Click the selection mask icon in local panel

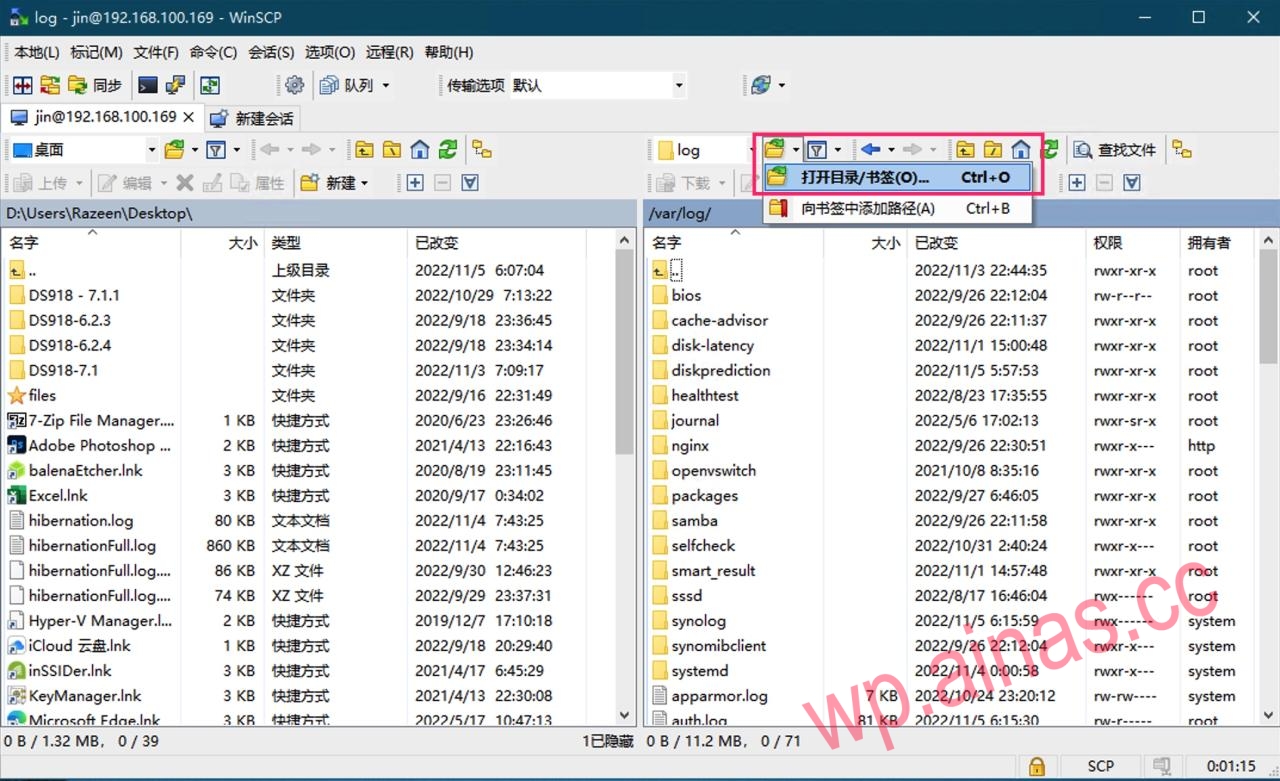tap(470, 183)
